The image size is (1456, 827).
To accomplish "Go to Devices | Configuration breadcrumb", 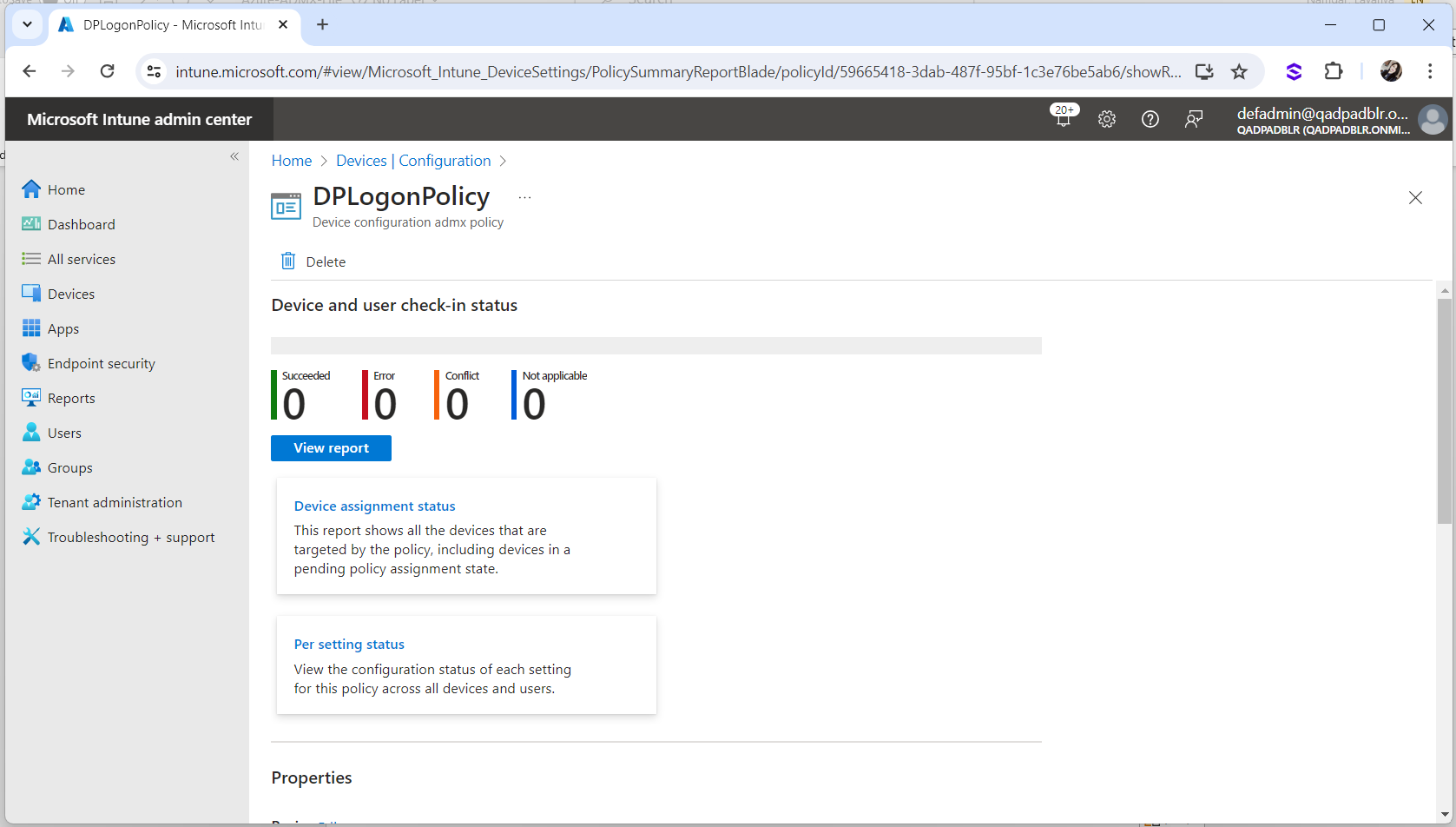I will point(413,161).
